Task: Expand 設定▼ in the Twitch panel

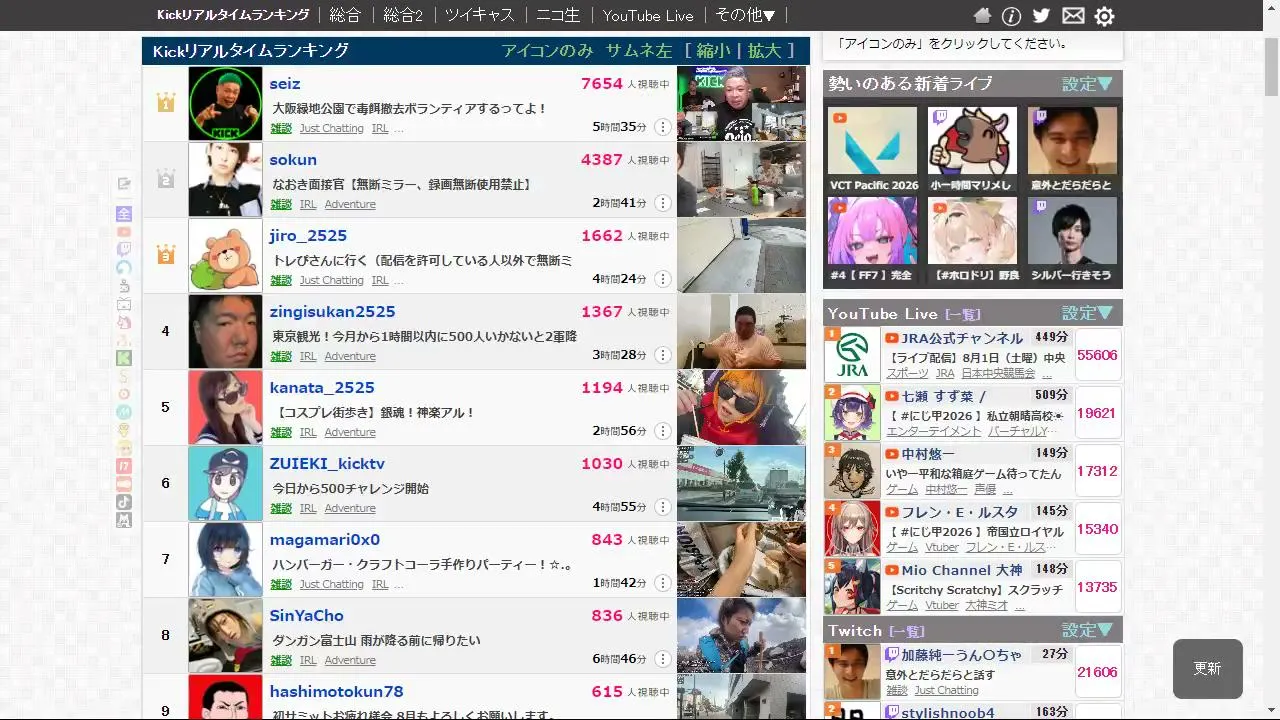Action: pyautogui.click(x=1087, y=630)
